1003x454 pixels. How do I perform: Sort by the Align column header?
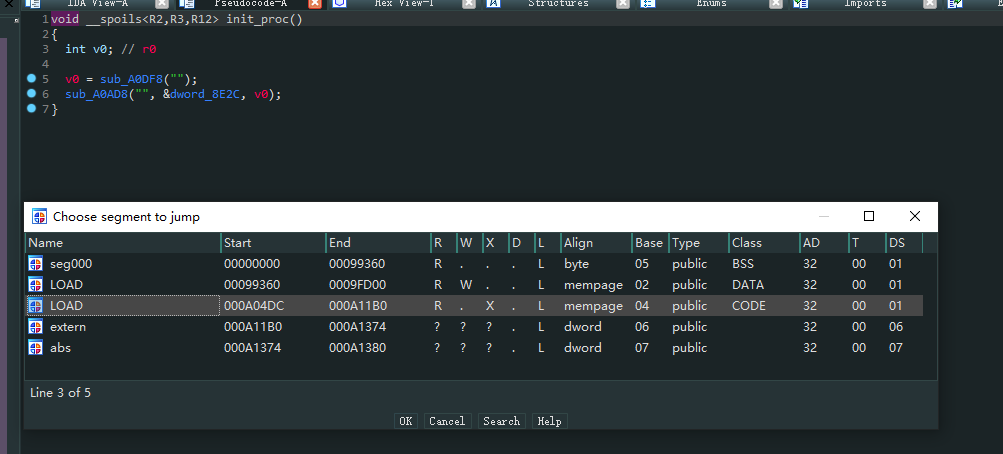point(596,243)
